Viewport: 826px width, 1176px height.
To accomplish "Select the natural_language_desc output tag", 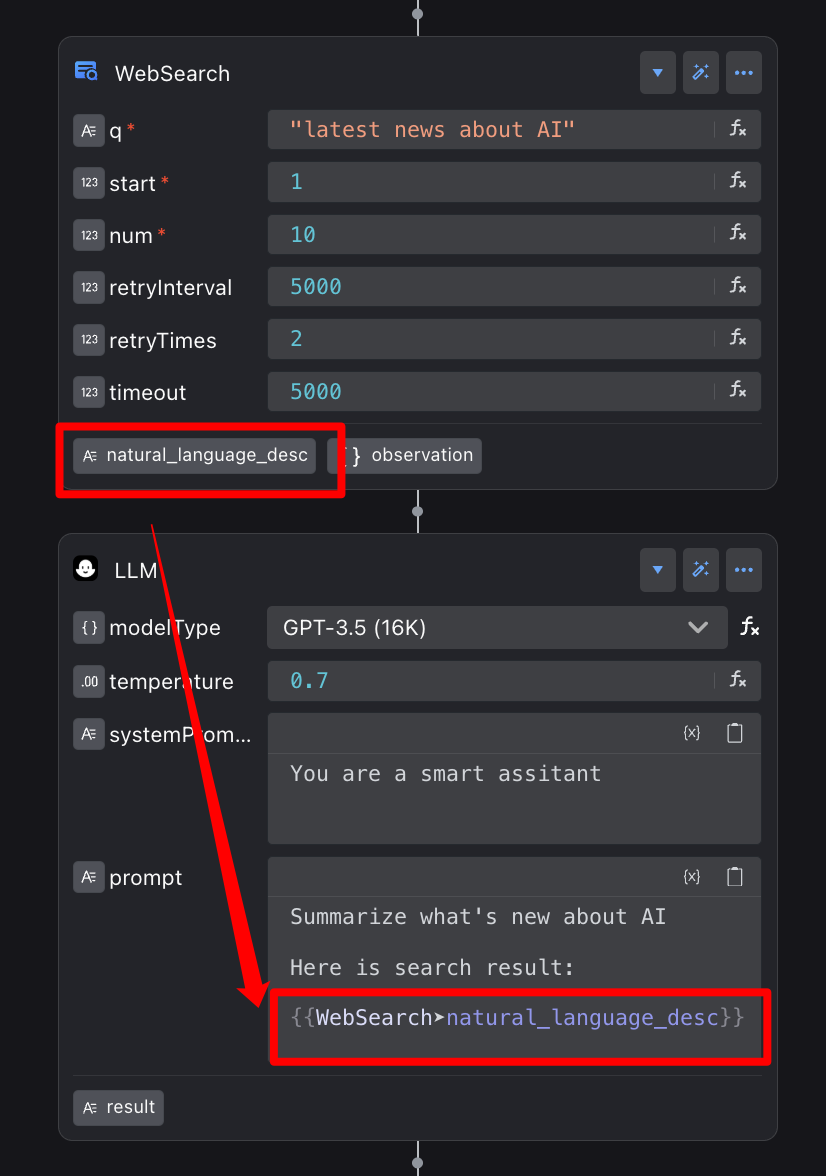I will pos(195,456).
